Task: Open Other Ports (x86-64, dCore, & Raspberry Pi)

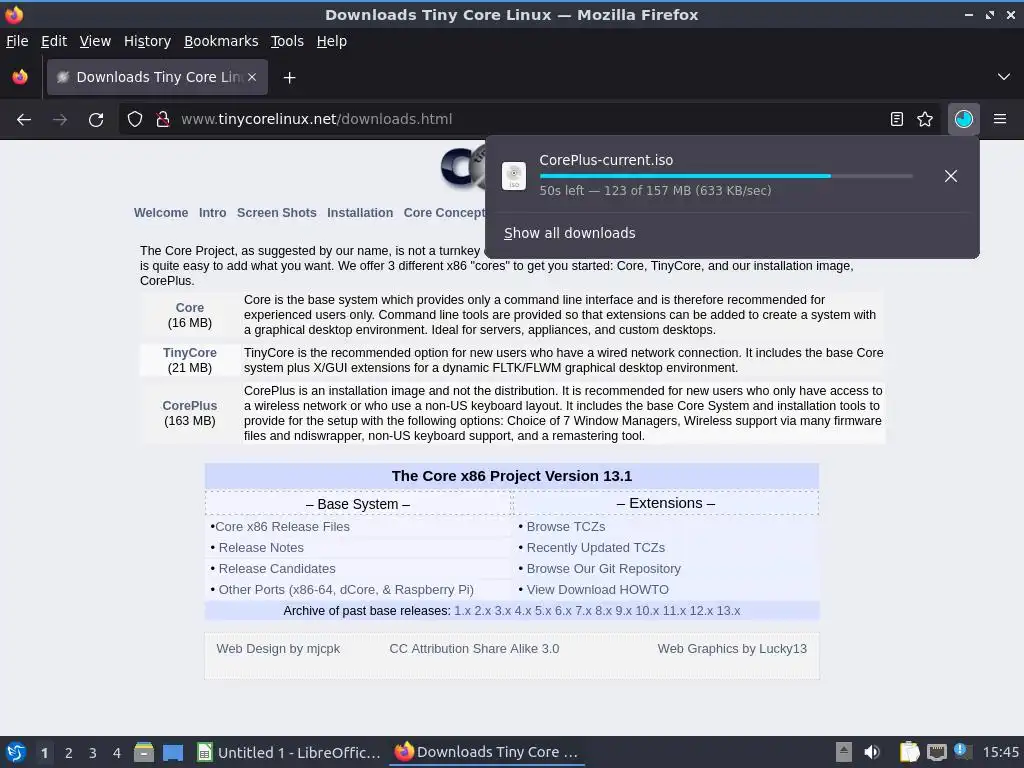Action: [346, 590]
